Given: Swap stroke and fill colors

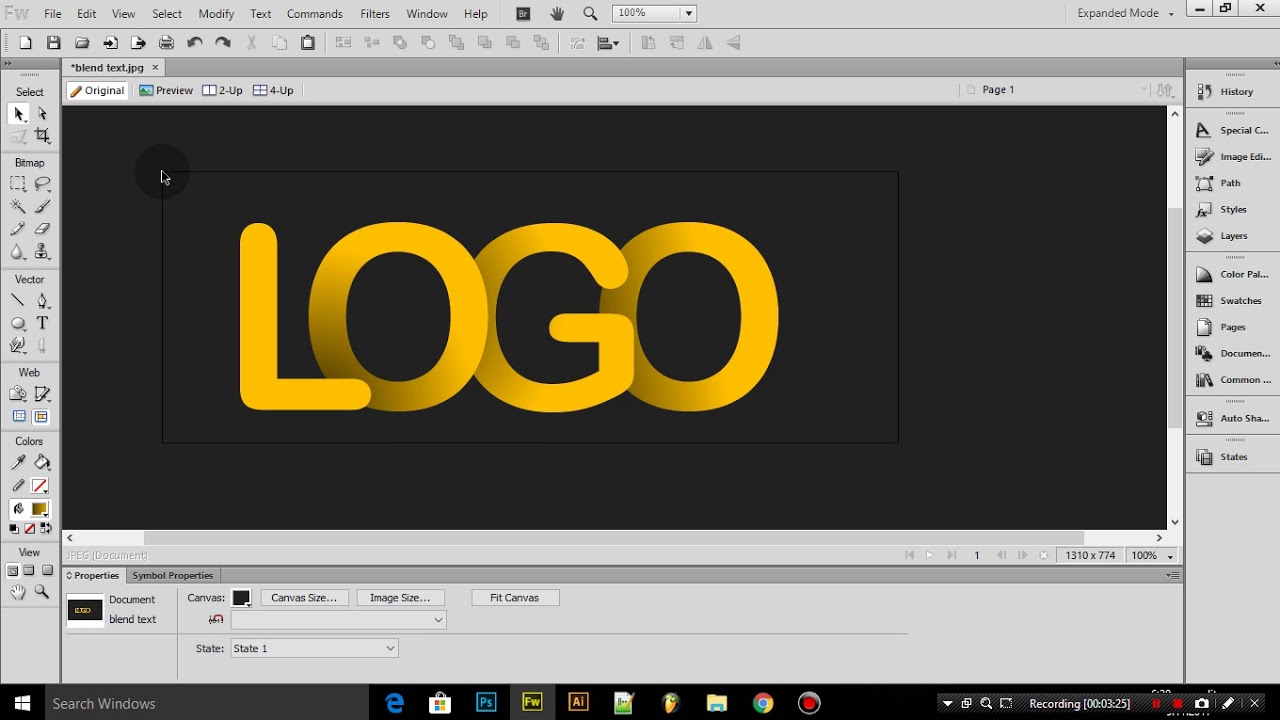Looking at the screenshot, I should click(46, 529).
